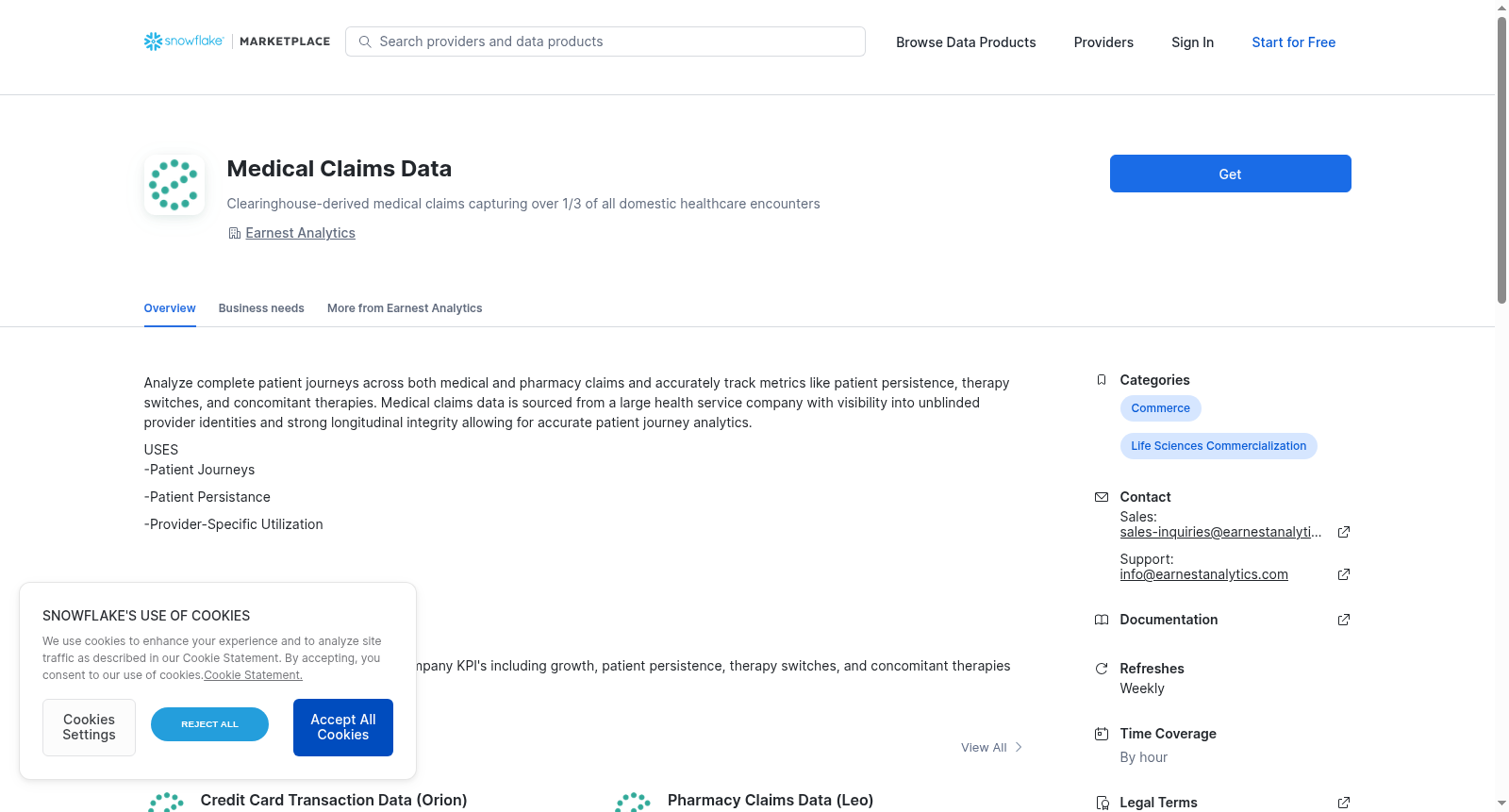Viewport: 1509px width, 812px height.
Task: Select the Life Sciences Commercialization category tag
Action: coord(1219,446)
